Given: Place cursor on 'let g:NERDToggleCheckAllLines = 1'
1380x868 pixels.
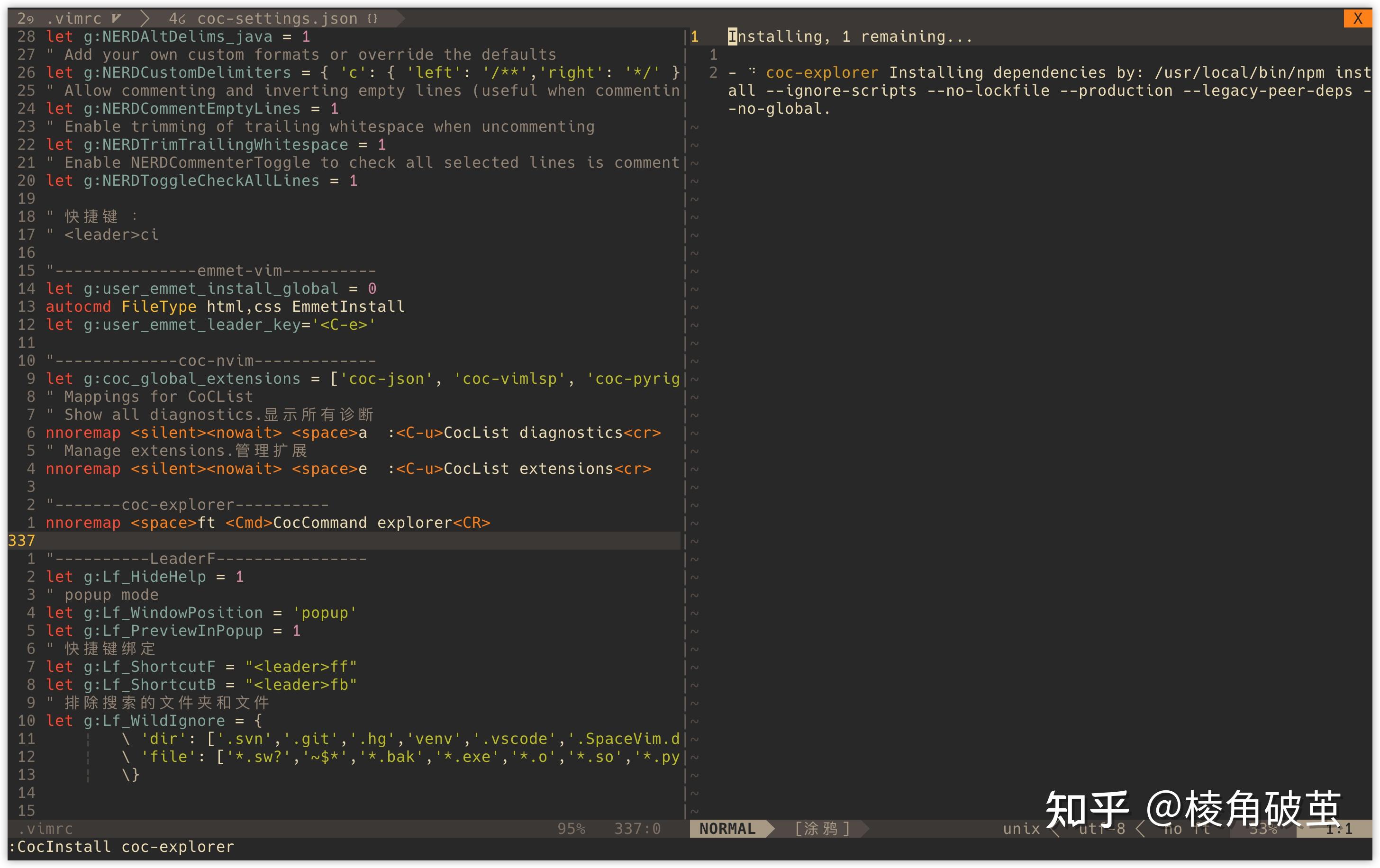Looking at the screenshot, I should [x=202, y=181].
